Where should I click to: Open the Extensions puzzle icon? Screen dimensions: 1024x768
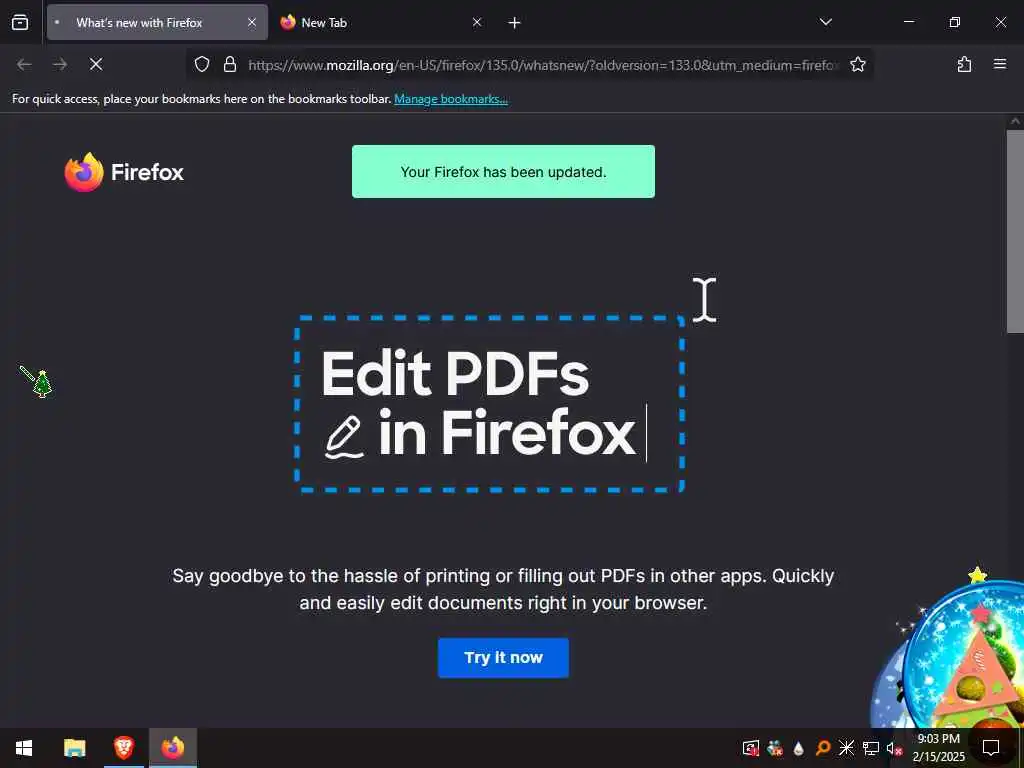(964, 64)
